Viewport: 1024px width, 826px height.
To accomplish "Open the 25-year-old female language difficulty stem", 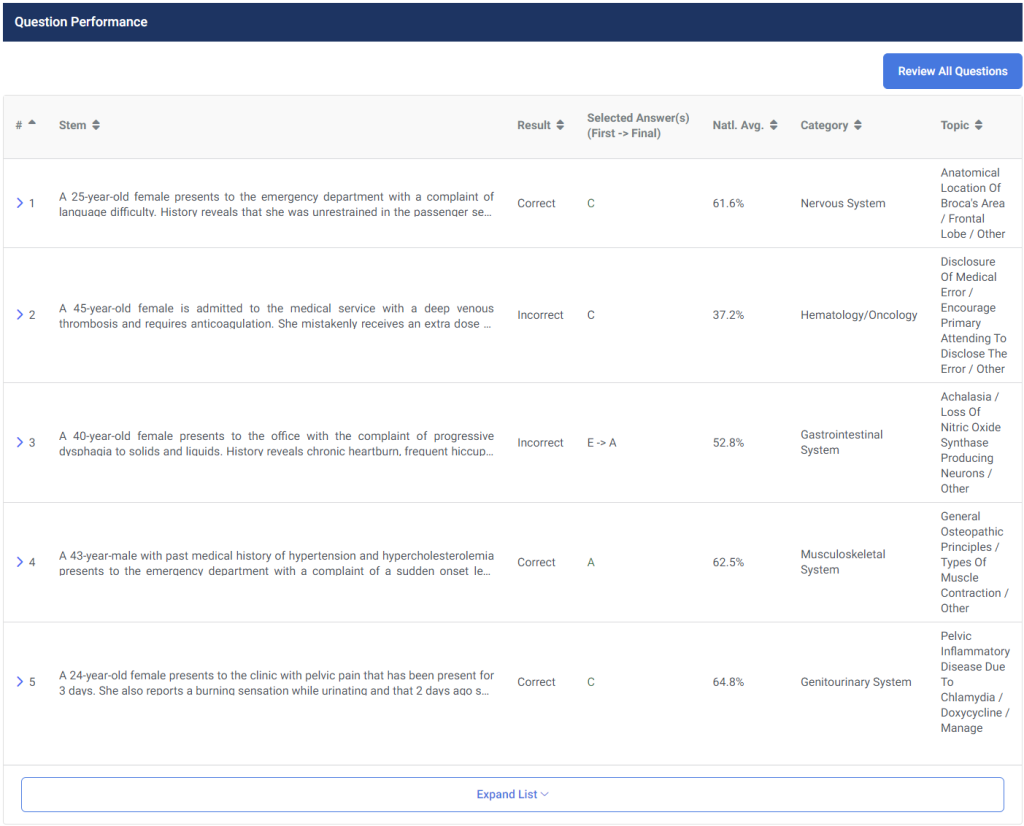I will [276, 204].
